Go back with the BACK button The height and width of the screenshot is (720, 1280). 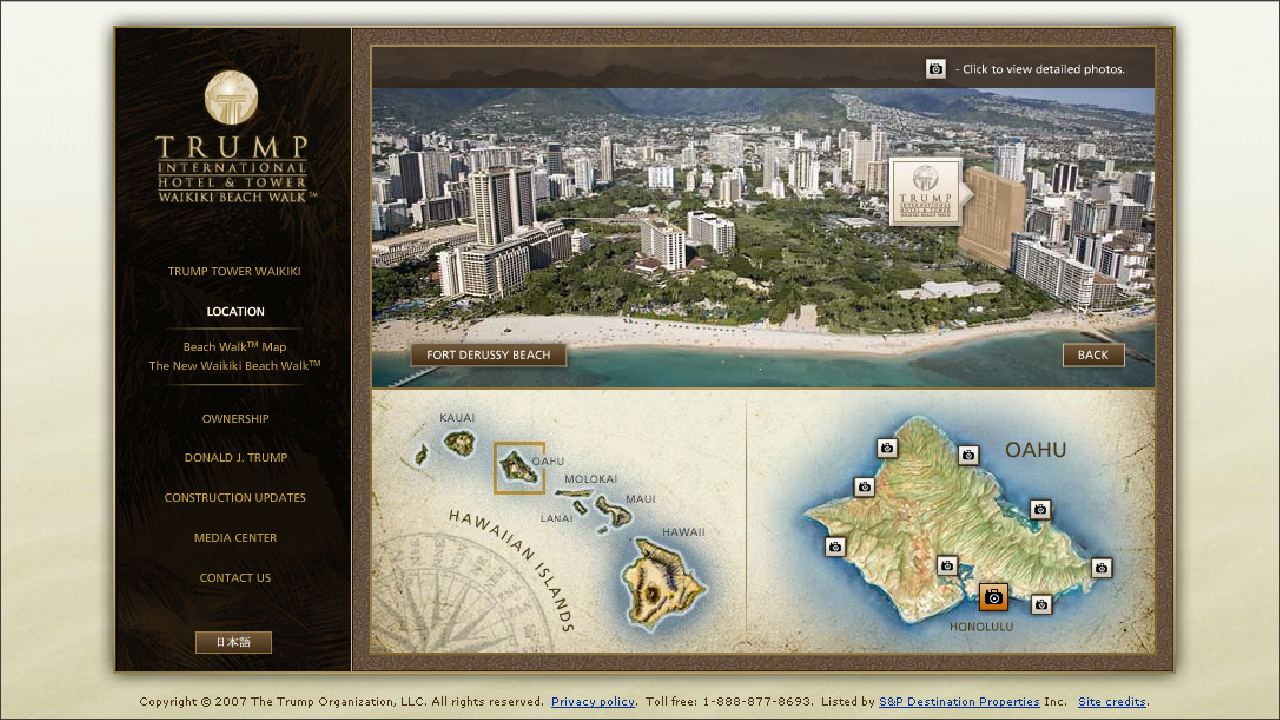[1093, 355]
